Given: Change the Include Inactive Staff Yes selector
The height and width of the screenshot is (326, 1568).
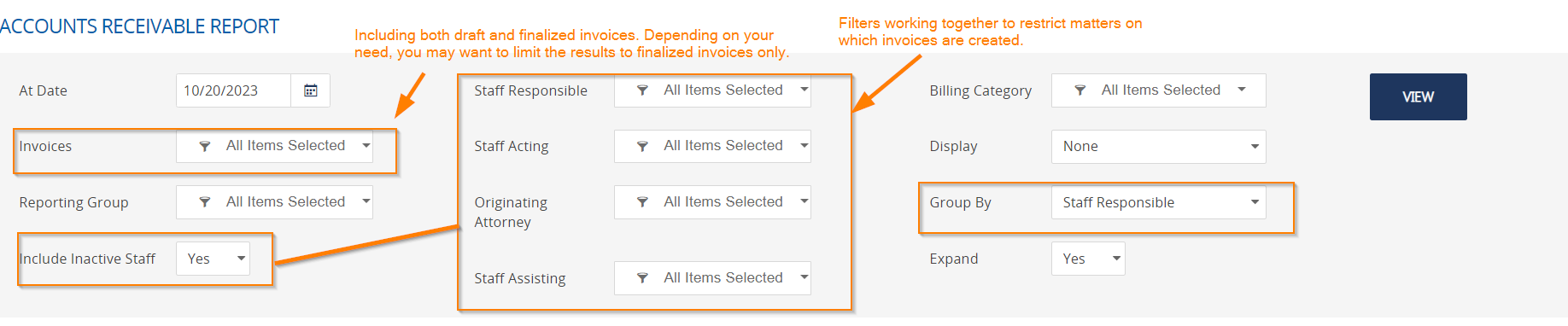Looking at the screenshot, I should pos(214,259).
